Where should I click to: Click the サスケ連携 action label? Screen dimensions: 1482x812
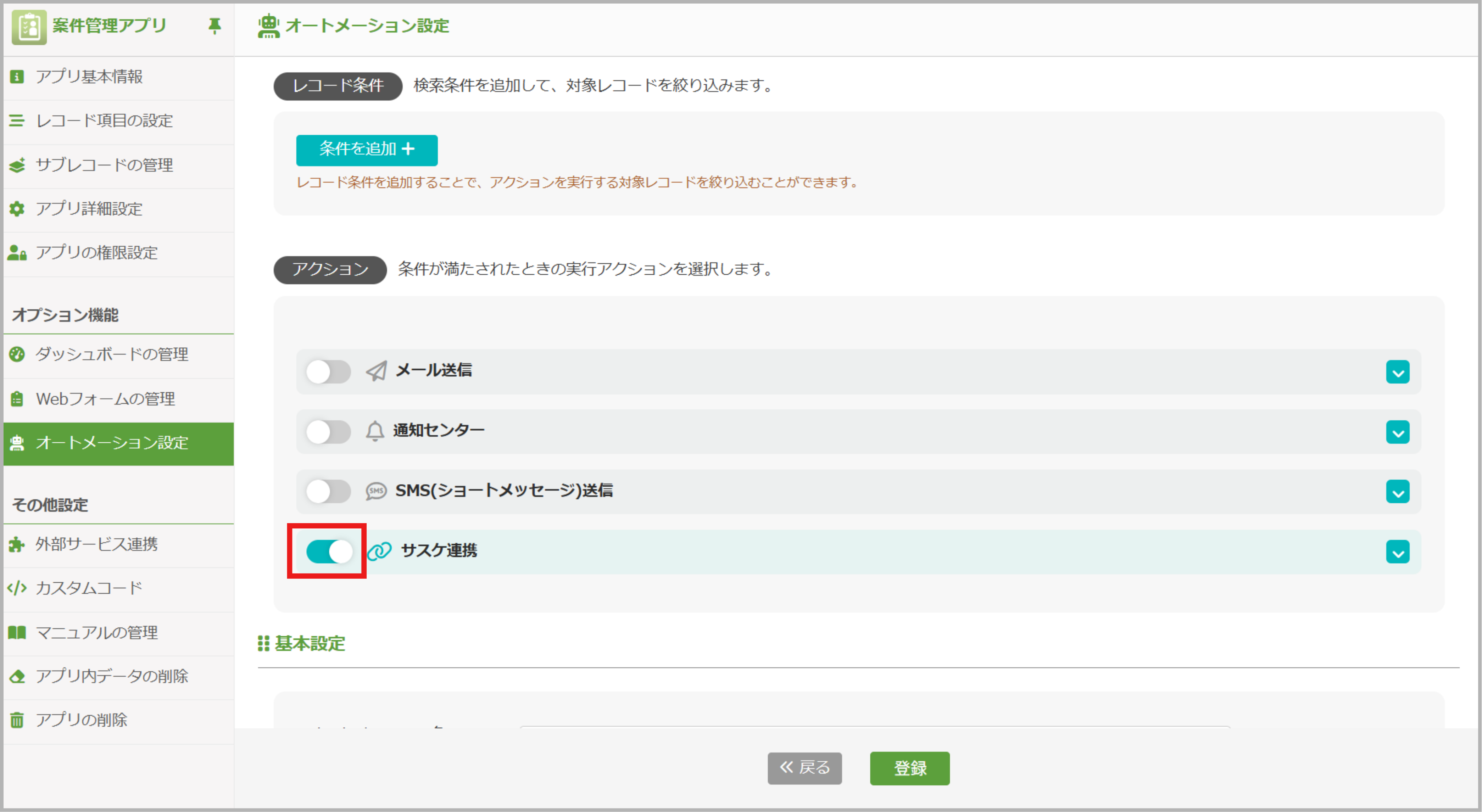[x=439, y=551]
